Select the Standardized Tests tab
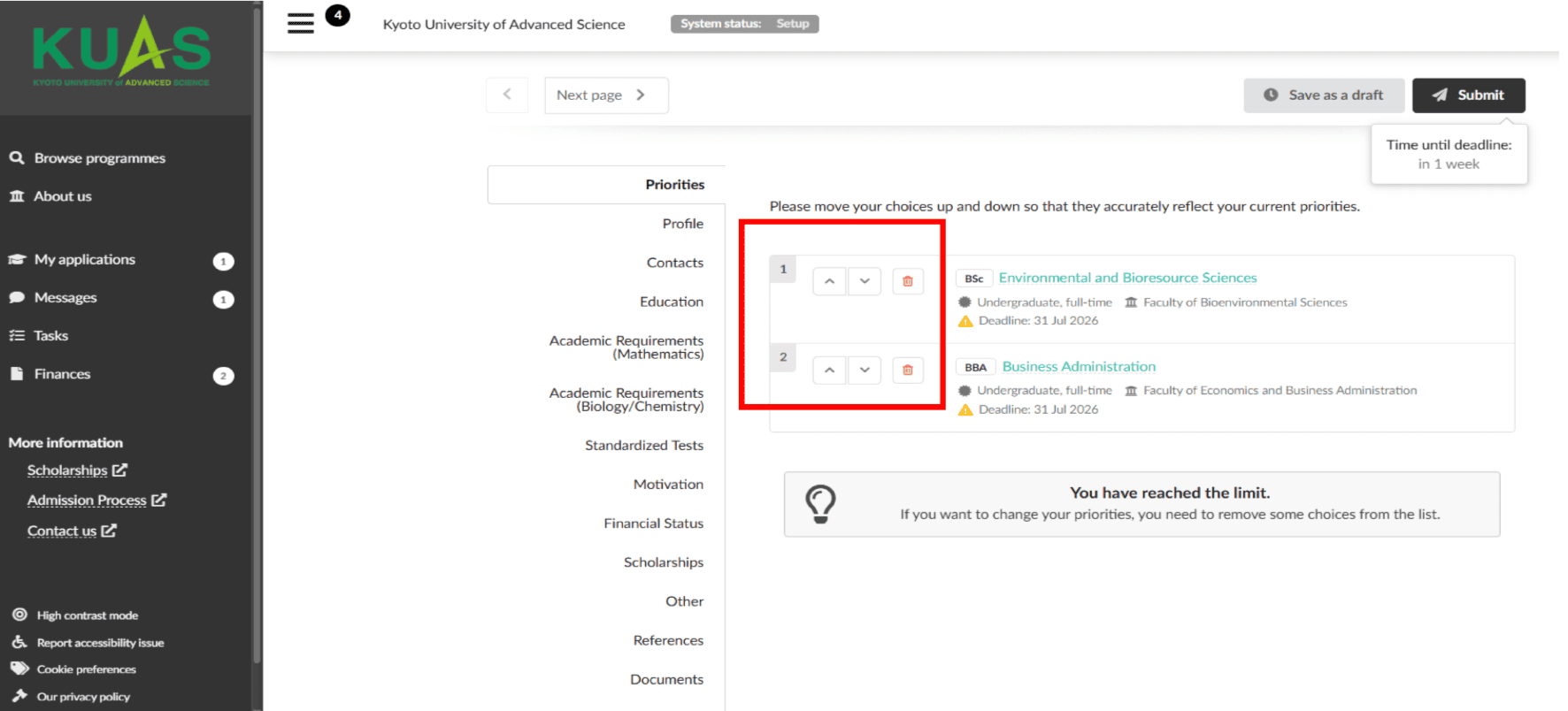The image size is (1568, 711). click(x=644, y=445)
